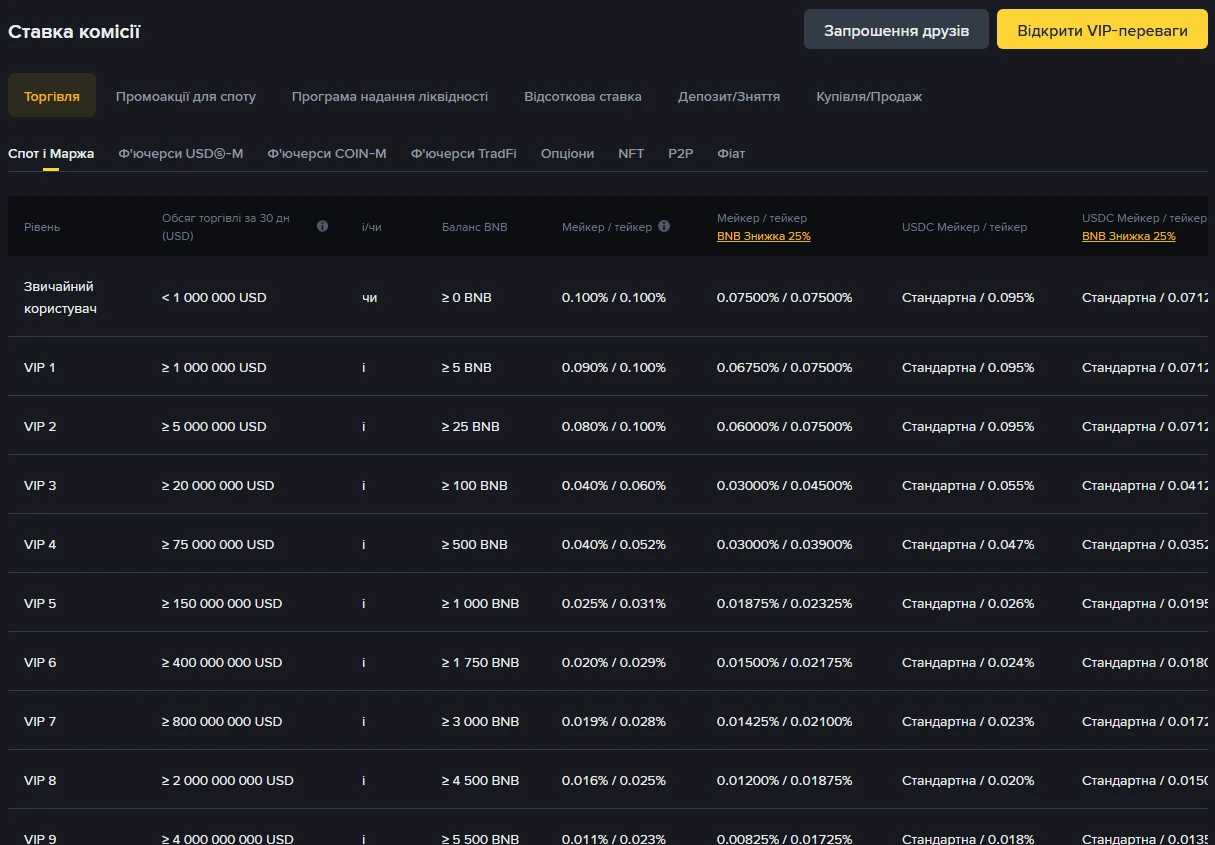Click '≥ 100 BNB' balance cell
Image resolution: width=1215 pixels, height=845 pixels.
point(475,485)
